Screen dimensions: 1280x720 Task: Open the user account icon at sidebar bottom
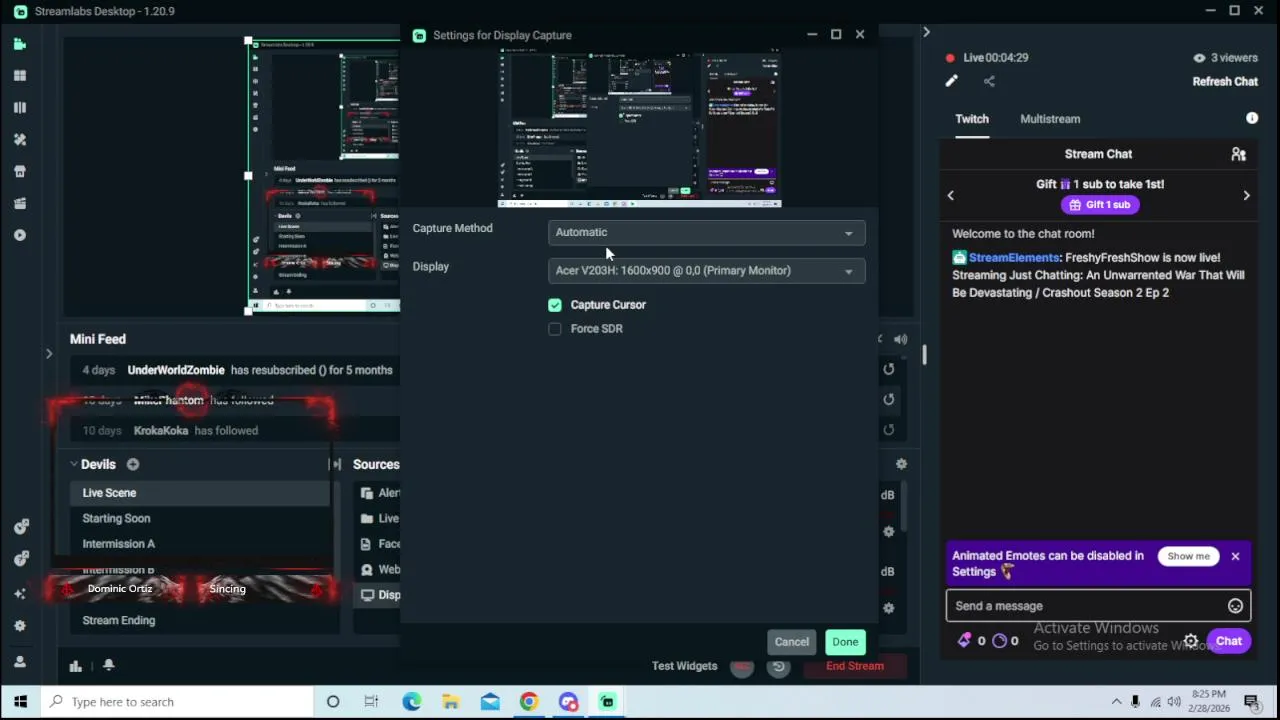[20, 662]
